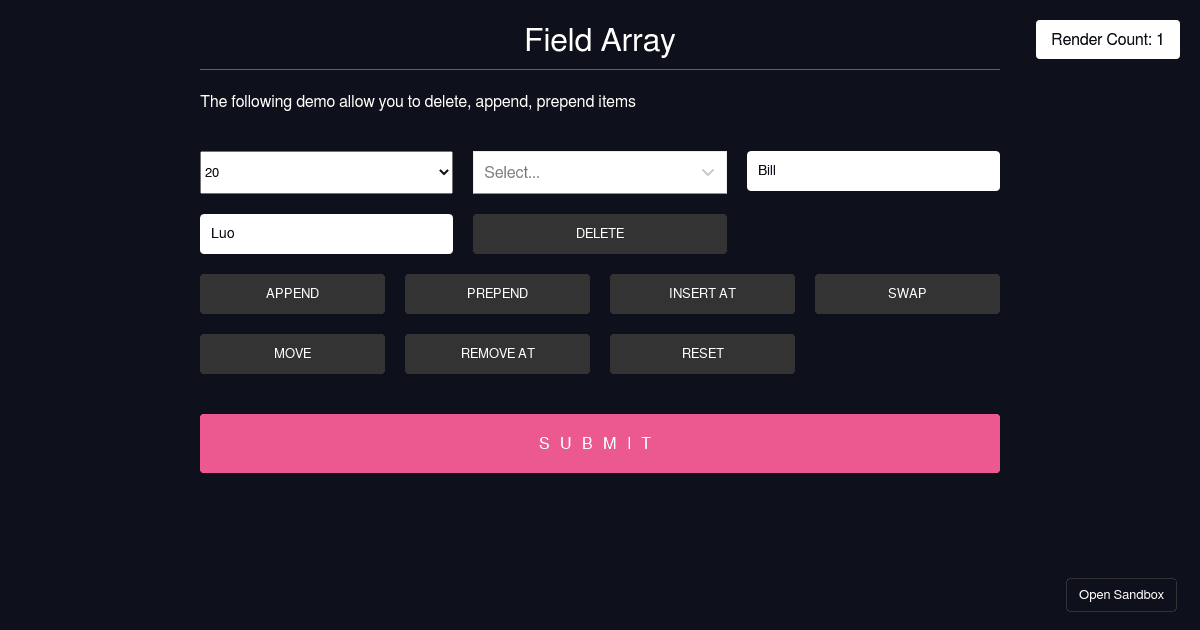This screenshot has width=1200, height=630.
Task: Click the Open Sandbox link
Action: click(x=1121, y=594)
